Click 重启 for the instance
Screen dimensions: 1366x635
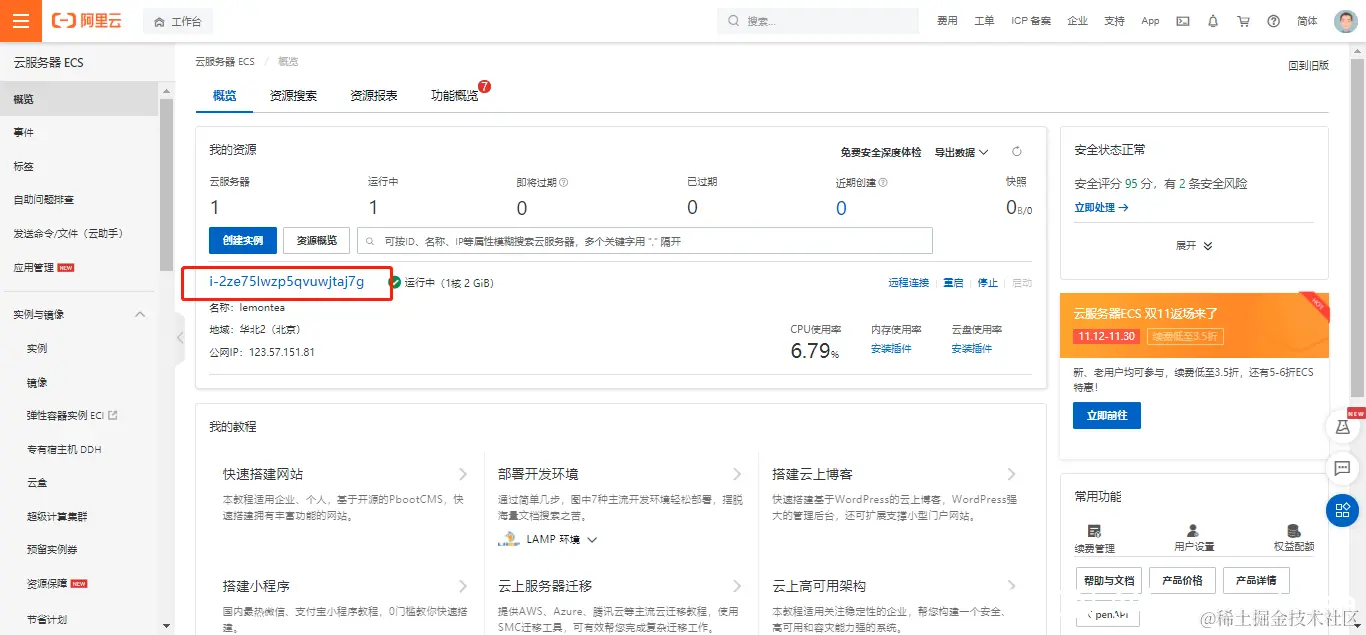953,283
